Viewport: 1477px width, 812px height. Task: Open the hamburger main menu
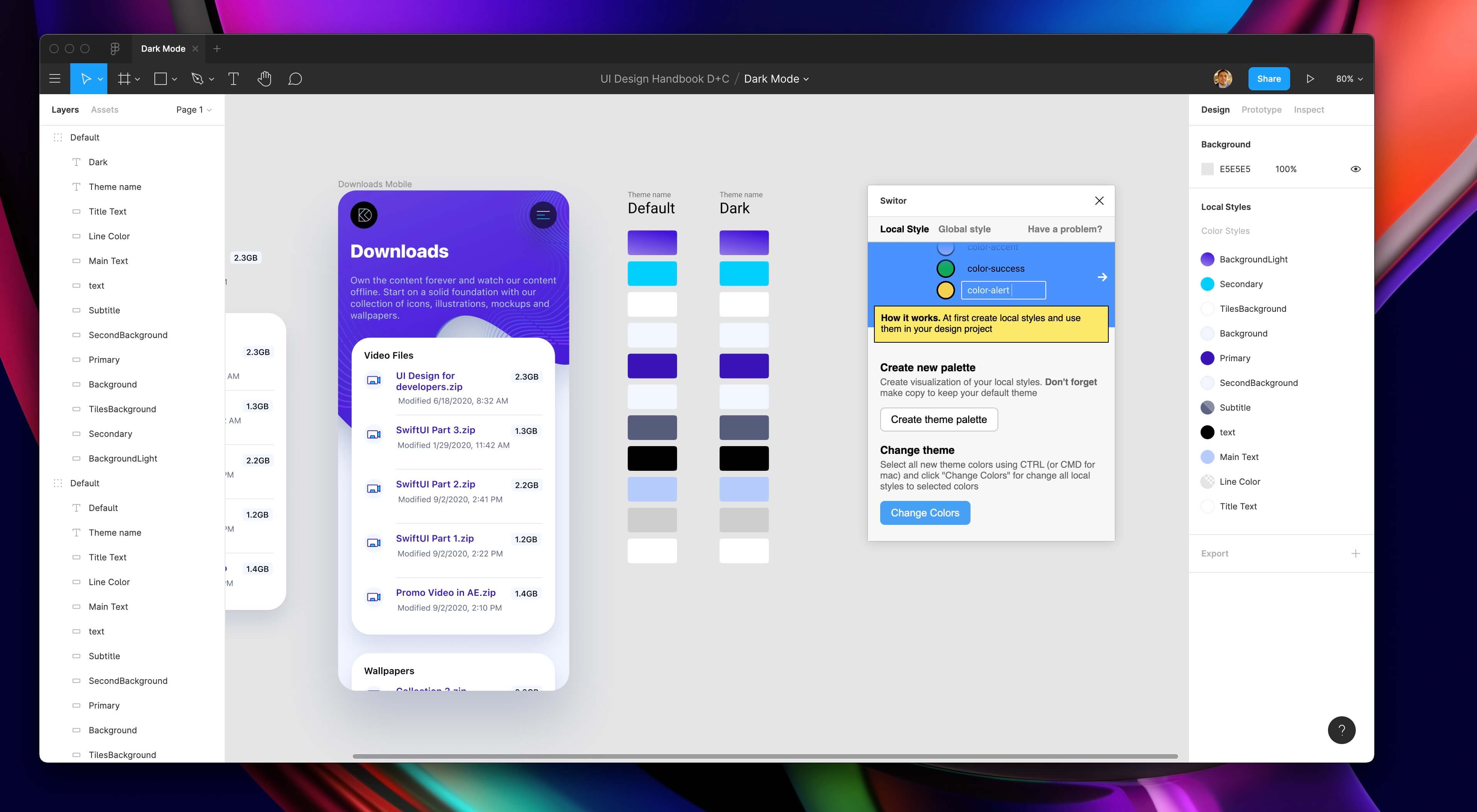pos(54,78)
